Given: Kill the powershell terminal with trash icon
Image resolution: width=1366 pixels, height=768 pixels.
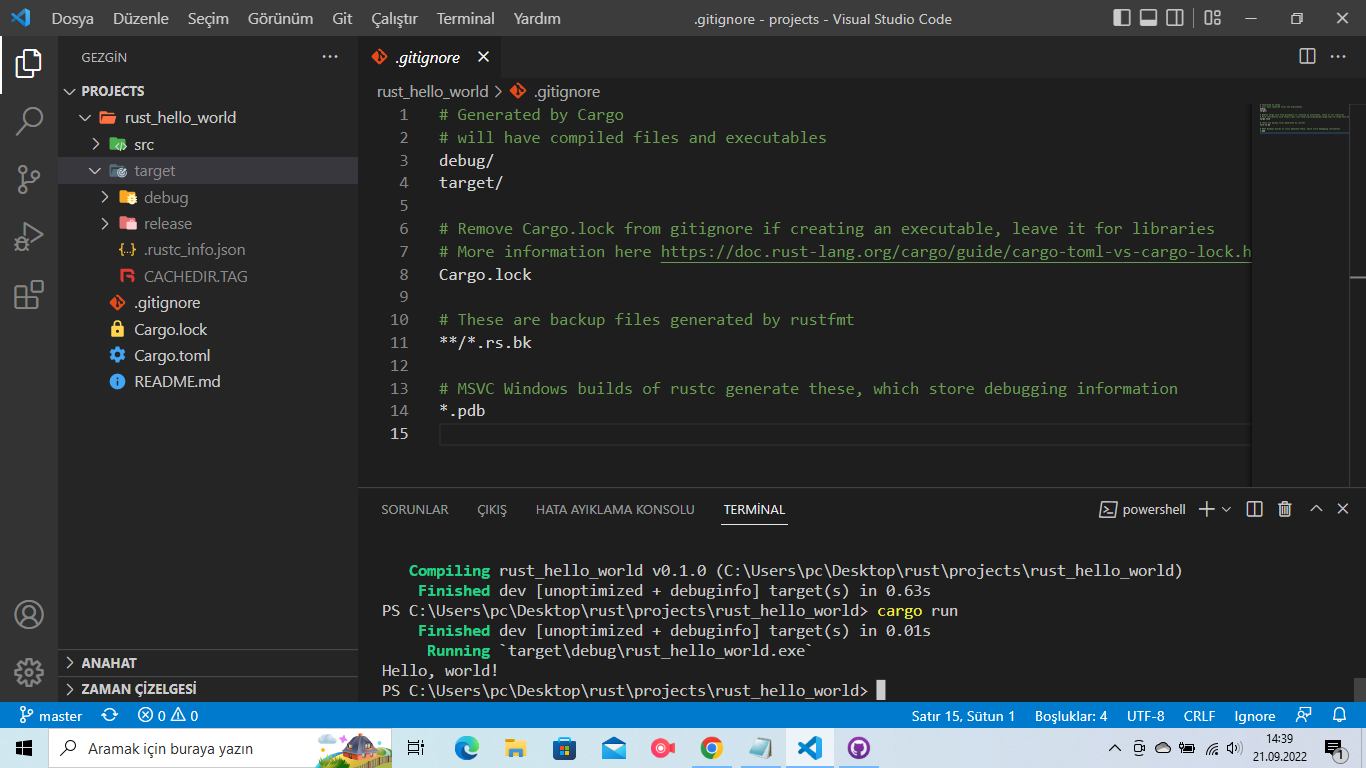Looking at the screenshot, I should tap(1285, 509).
